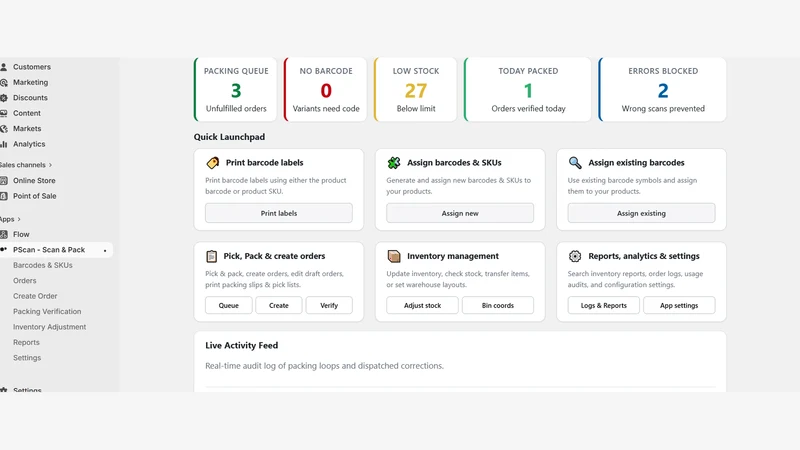Open the Today Packed stat card
Screen dimensions: 800x450
(x=528, y=89)
